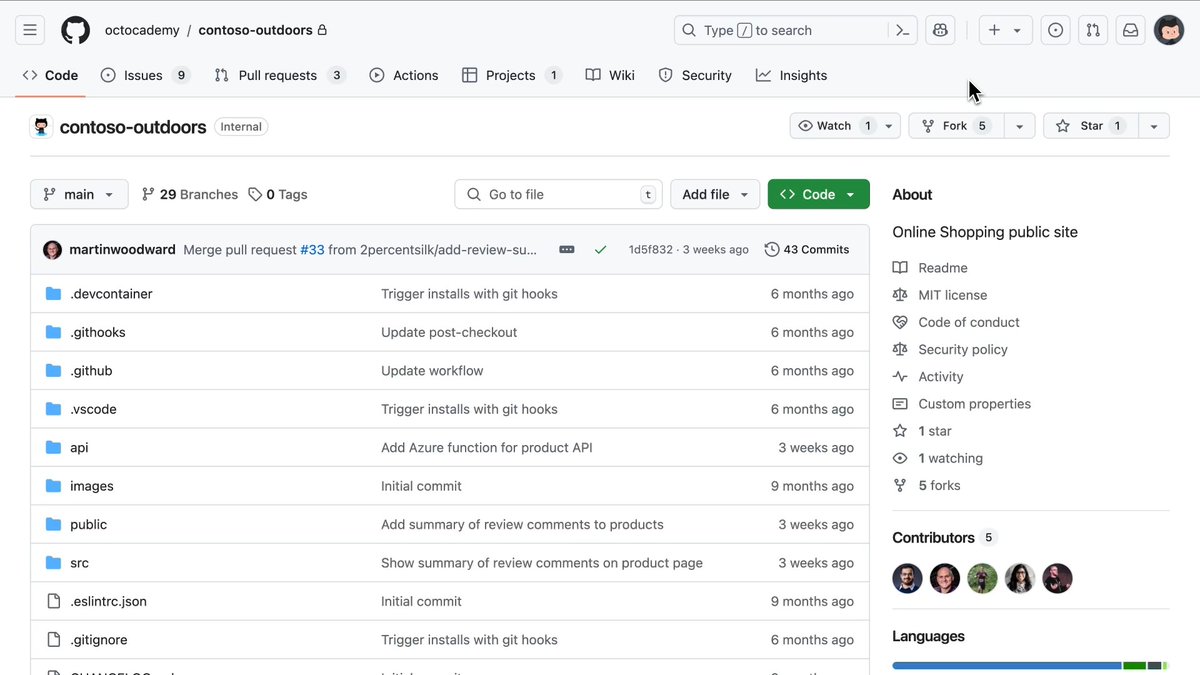Click the GitHub Octocat logo
1200x675 pixels.
(75, 30)
